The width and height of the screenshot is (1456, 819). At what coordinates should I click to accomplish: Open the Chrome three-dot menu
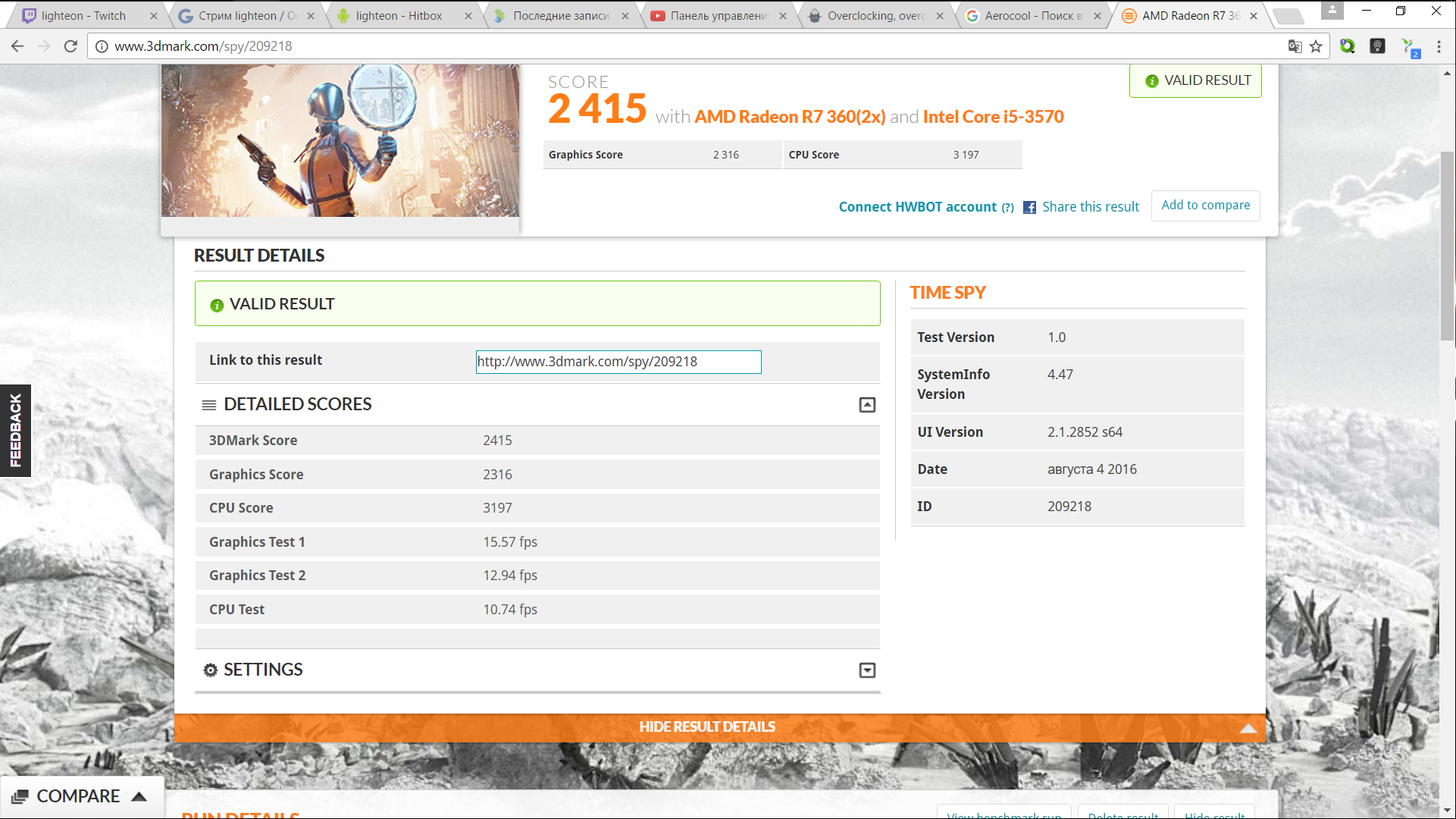click(1439, 46)
